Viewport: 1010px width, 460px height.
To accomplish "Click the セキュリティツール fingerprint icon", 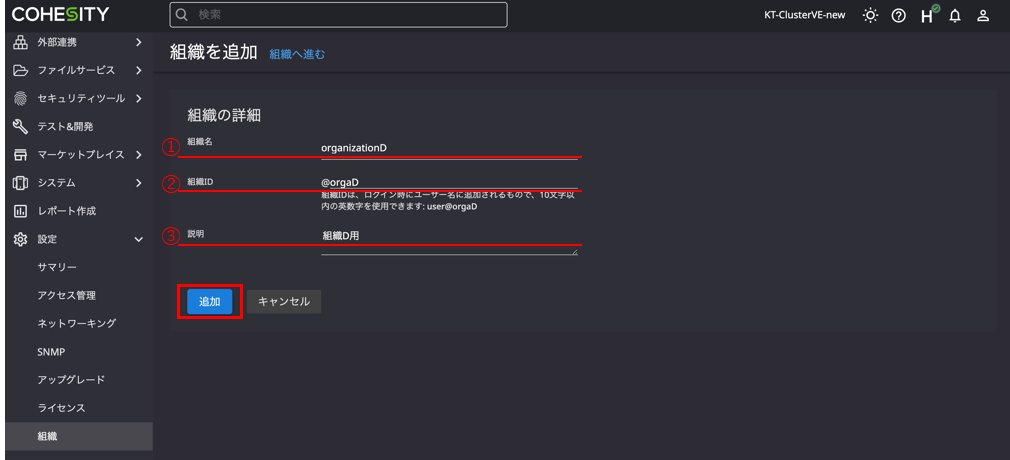I will (21, 99).
